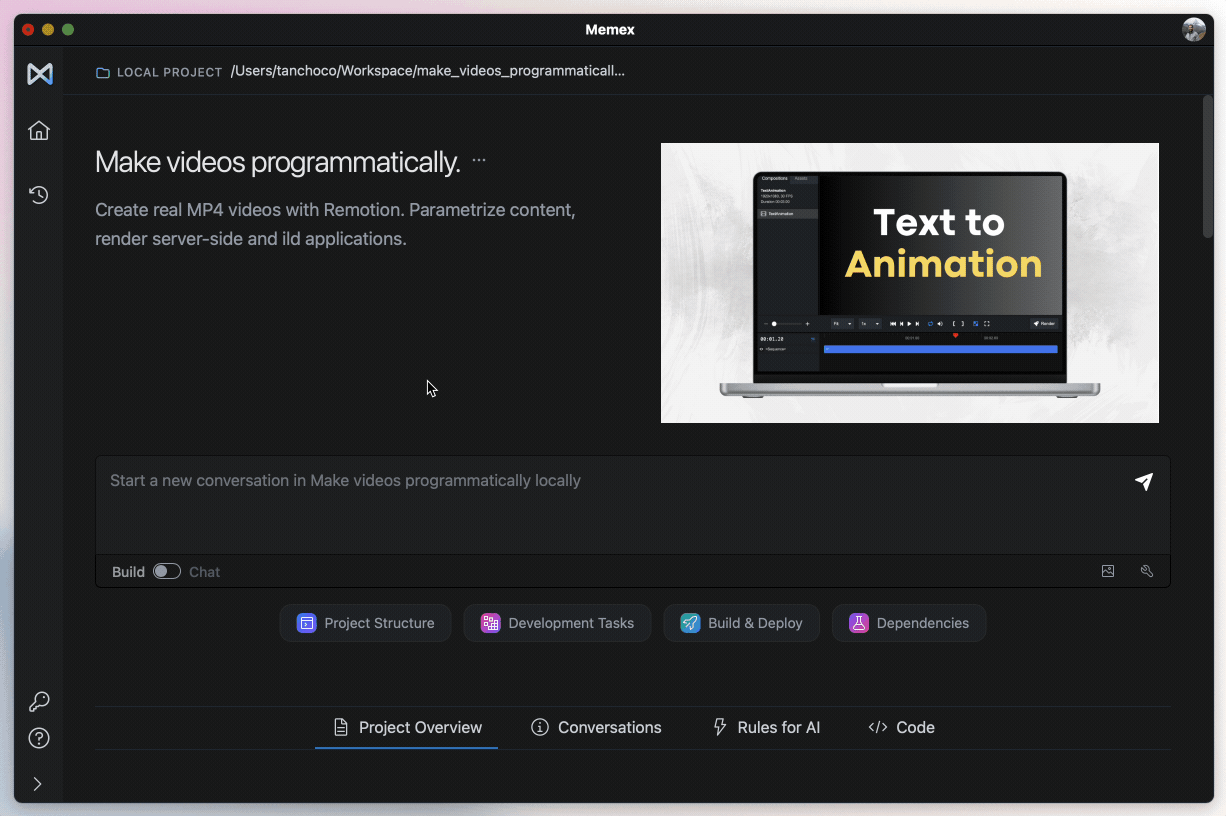The height and width of the screenshot is (816, 1226).
Task: Send the message with the paper plane icon
Action: [x=1144, y=482]
